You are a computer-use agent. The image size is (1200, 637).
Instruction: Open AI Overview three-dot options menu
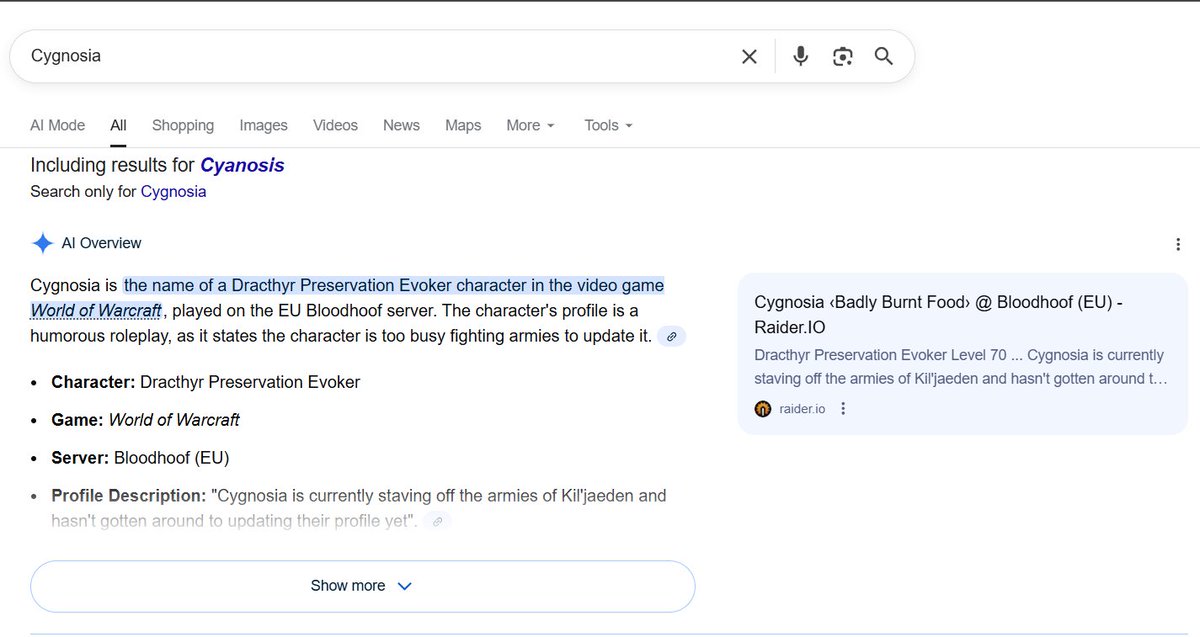[1178, 244]
